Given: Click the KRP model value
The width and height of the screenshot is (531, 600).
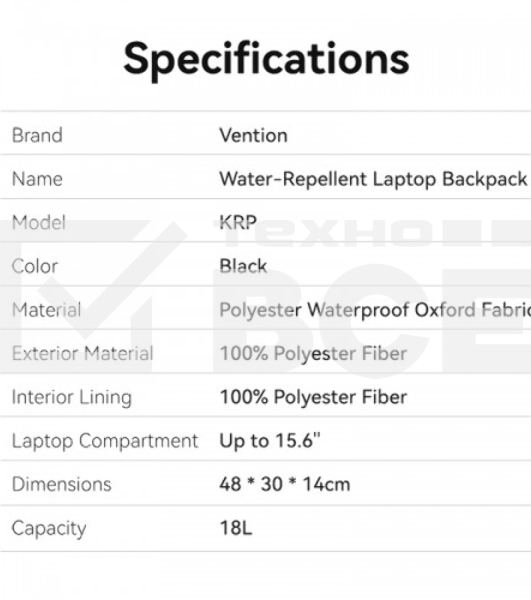Looking at the screenshot, I should pyautogui.click(x=238, y=223).
